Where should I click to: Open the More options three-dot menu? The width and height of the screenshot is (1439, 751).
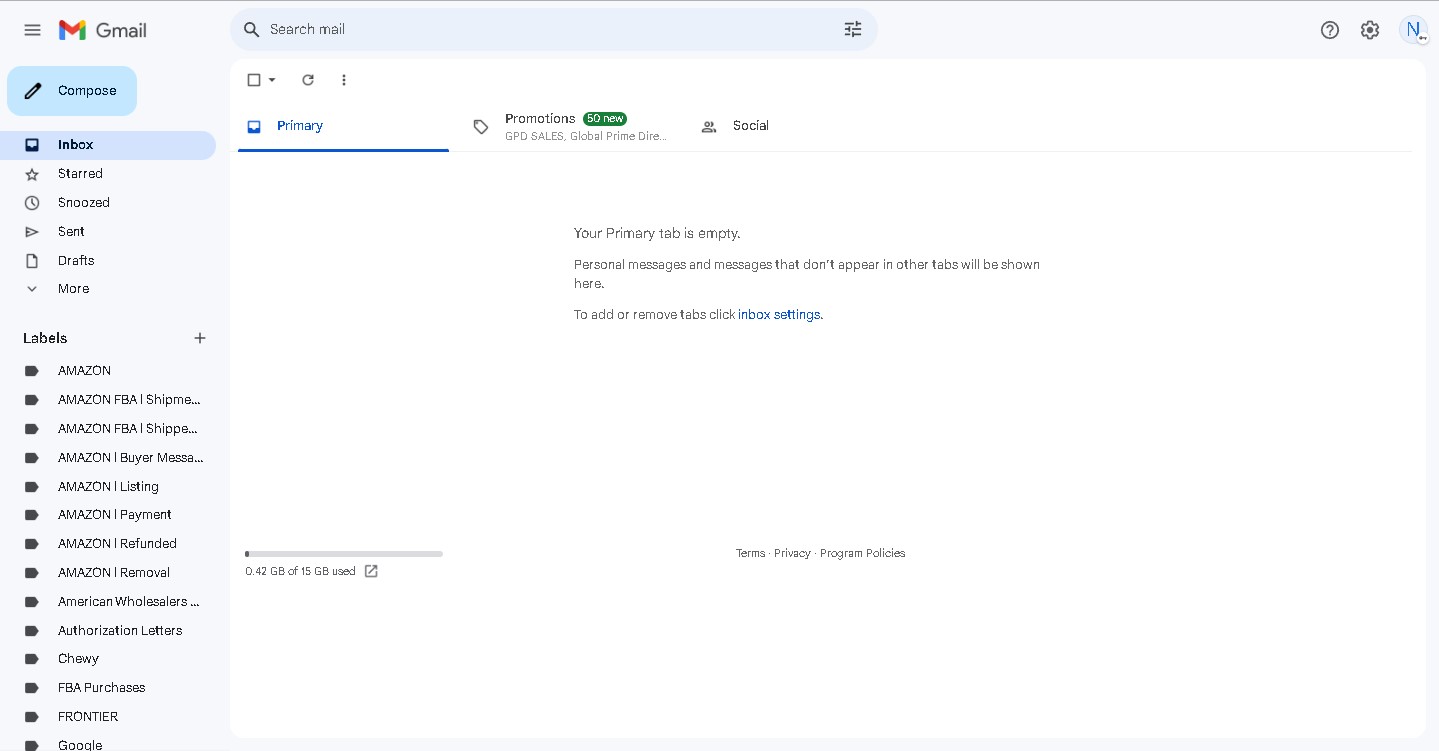344,80
